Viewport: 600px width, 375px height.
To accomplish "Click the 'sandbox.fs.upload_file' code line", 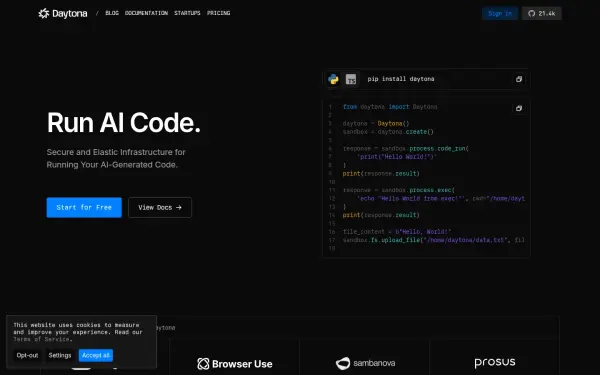I will (x=433, y=240).
